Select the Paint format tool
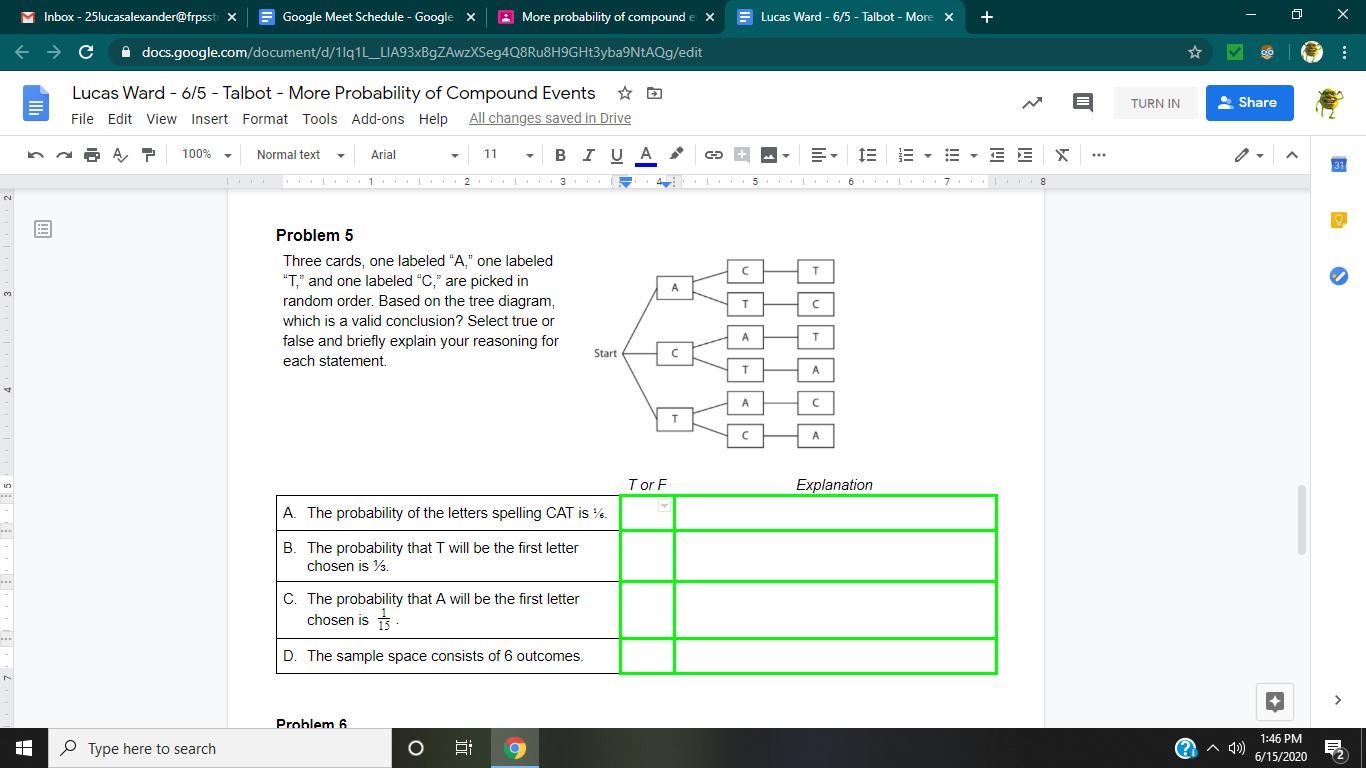1366x768 pixels. (x=149, y=155)
